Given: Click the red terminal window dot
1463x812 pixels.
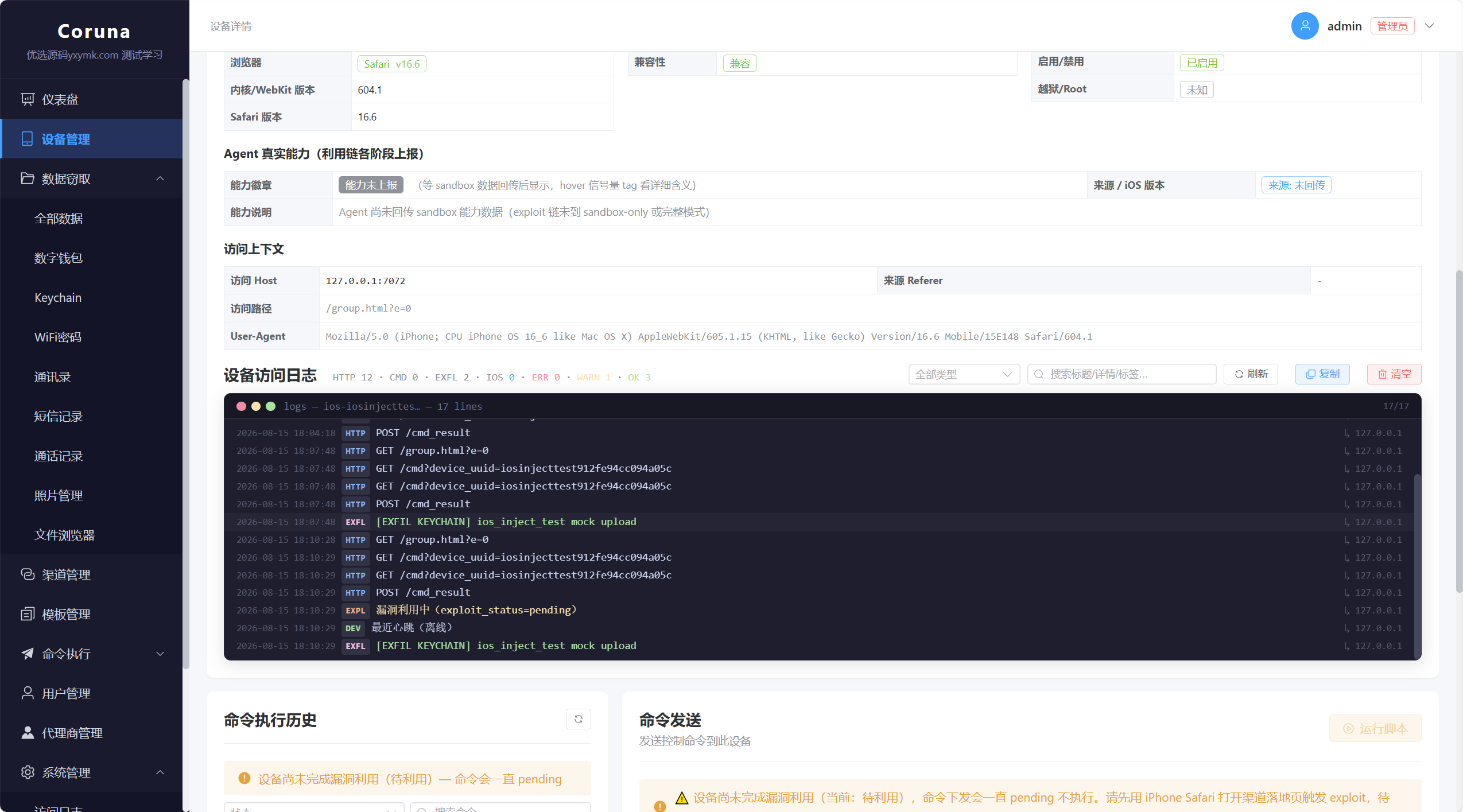Looking at the screenshot, I should 241,406.
